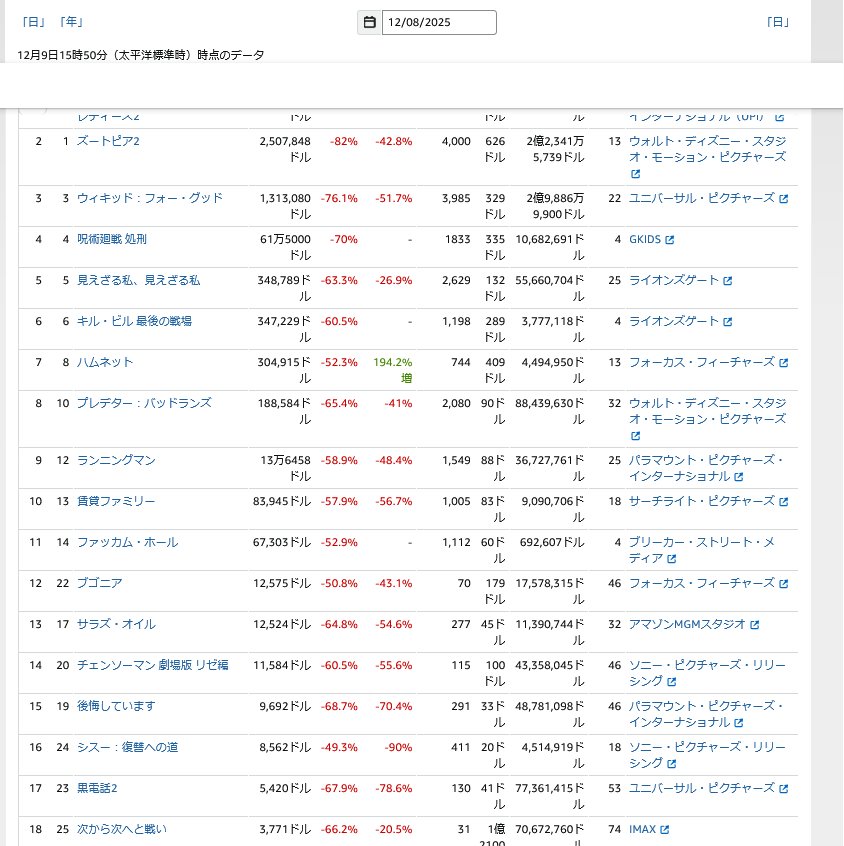Select the ハムネット title link
The height and width of the screenshot is (846, 844).
(x=105, y=362)
